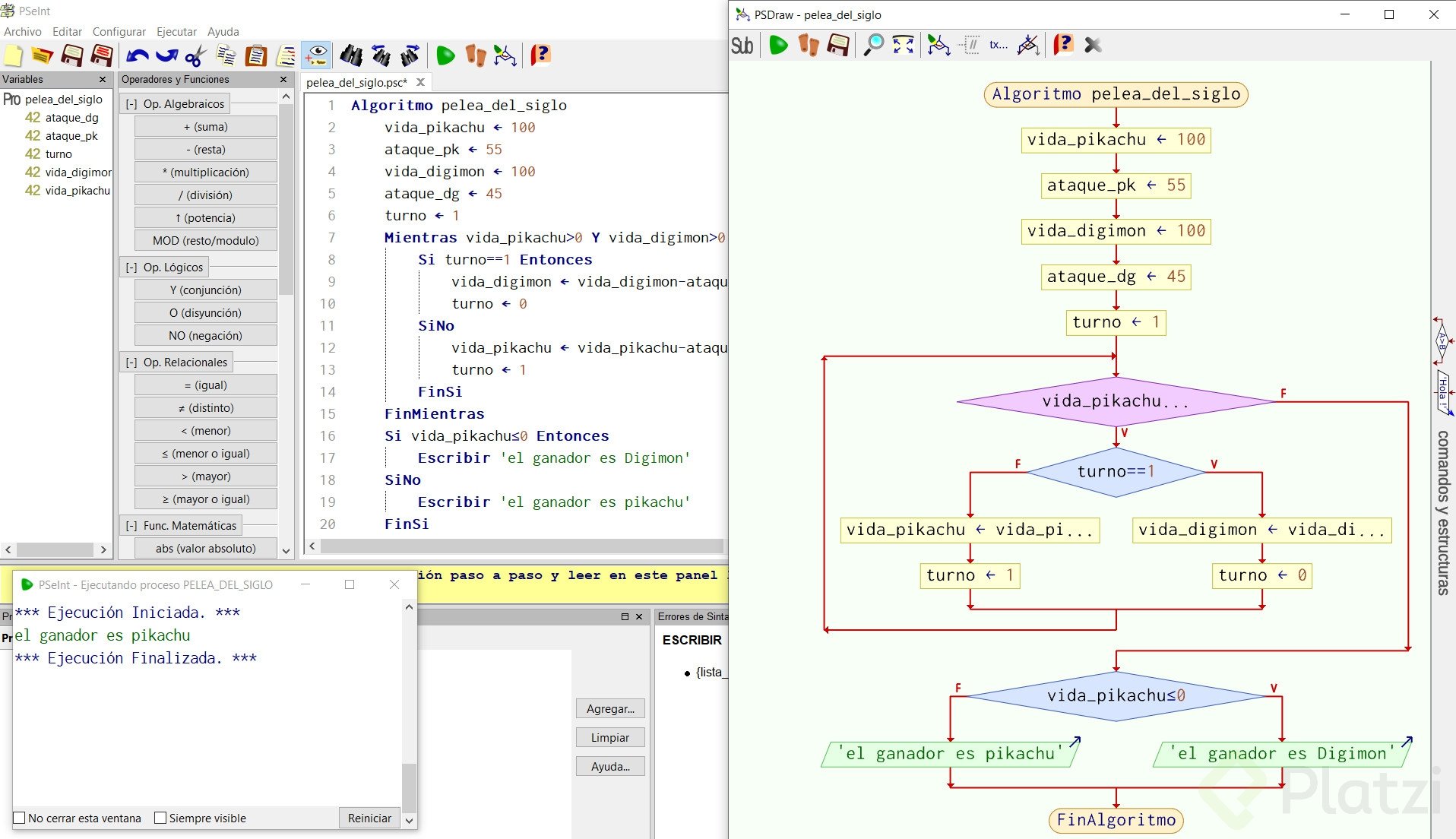Click the green Run button in PSeInt toolbar
This screenshot has height=839, width=1456.
pos(445,55)
